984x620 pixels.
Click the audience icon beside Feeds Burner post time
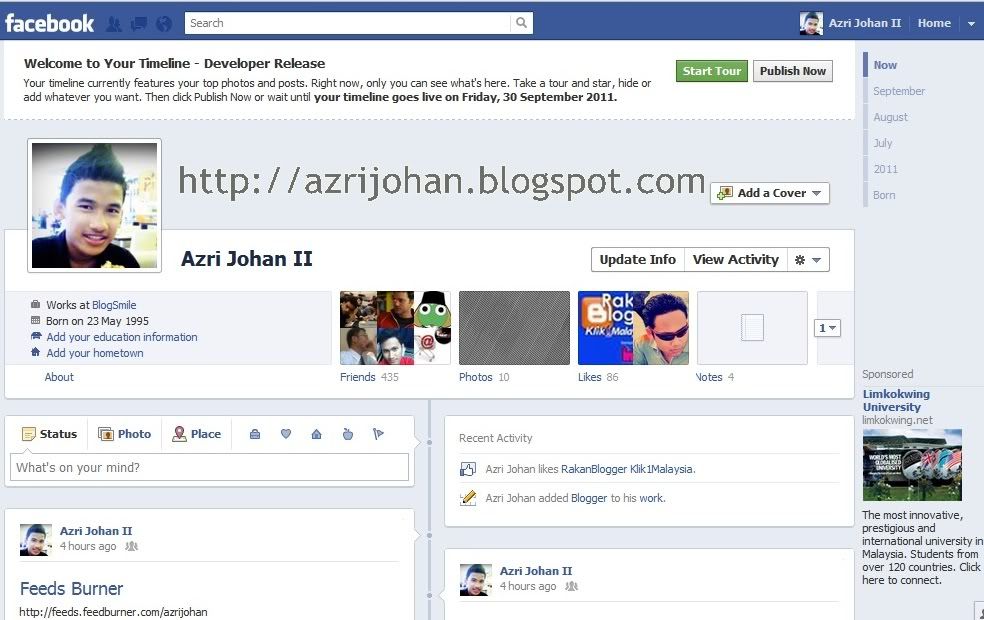tap(131, 547)
